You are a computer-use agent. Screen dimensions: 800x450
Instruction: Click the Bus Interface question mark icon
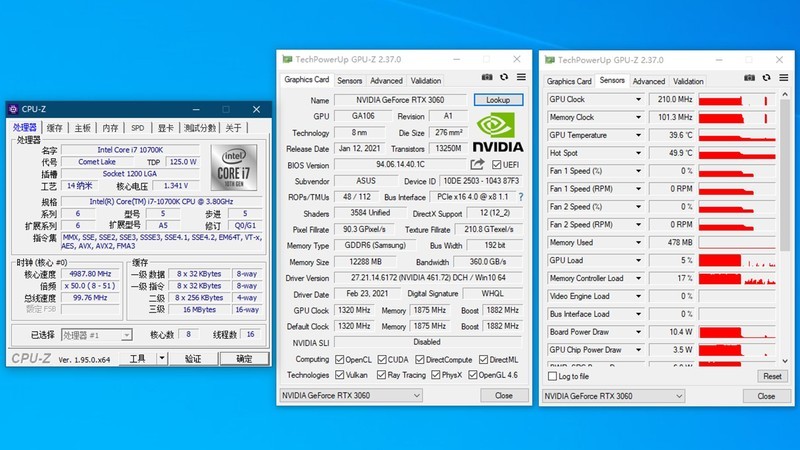(x=520, y=196)
